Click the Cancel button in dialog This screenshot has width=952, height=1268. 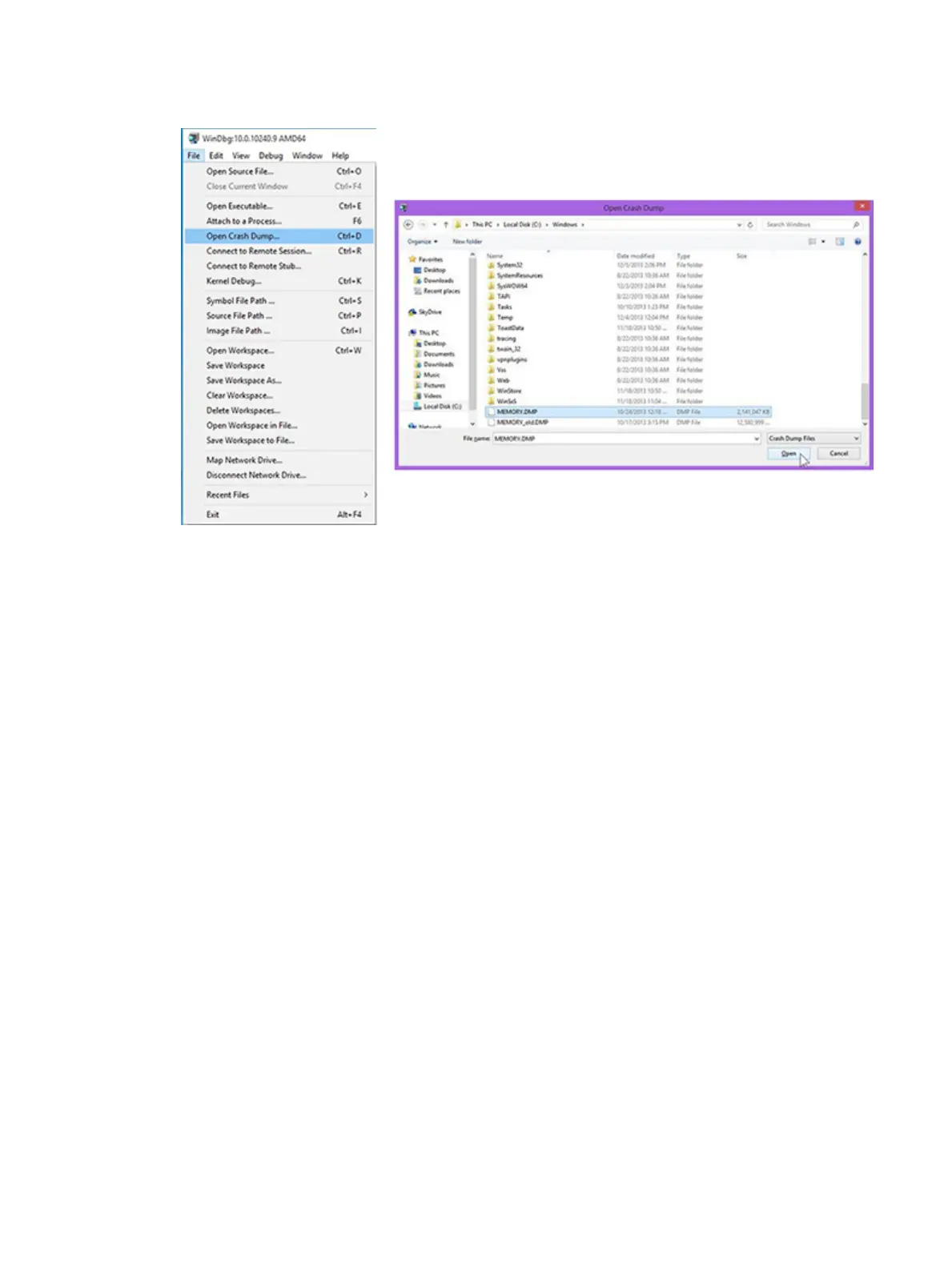pos(838,454)
